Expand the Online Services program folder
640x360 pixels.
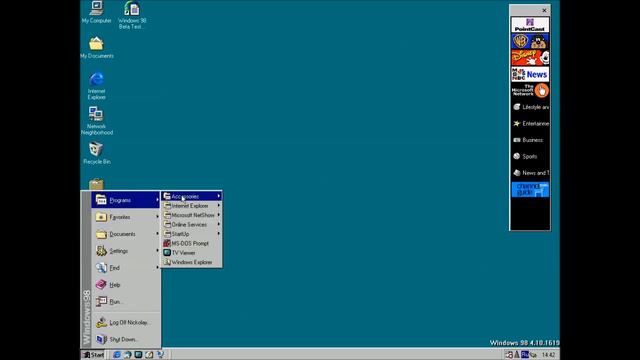(191, 224)
